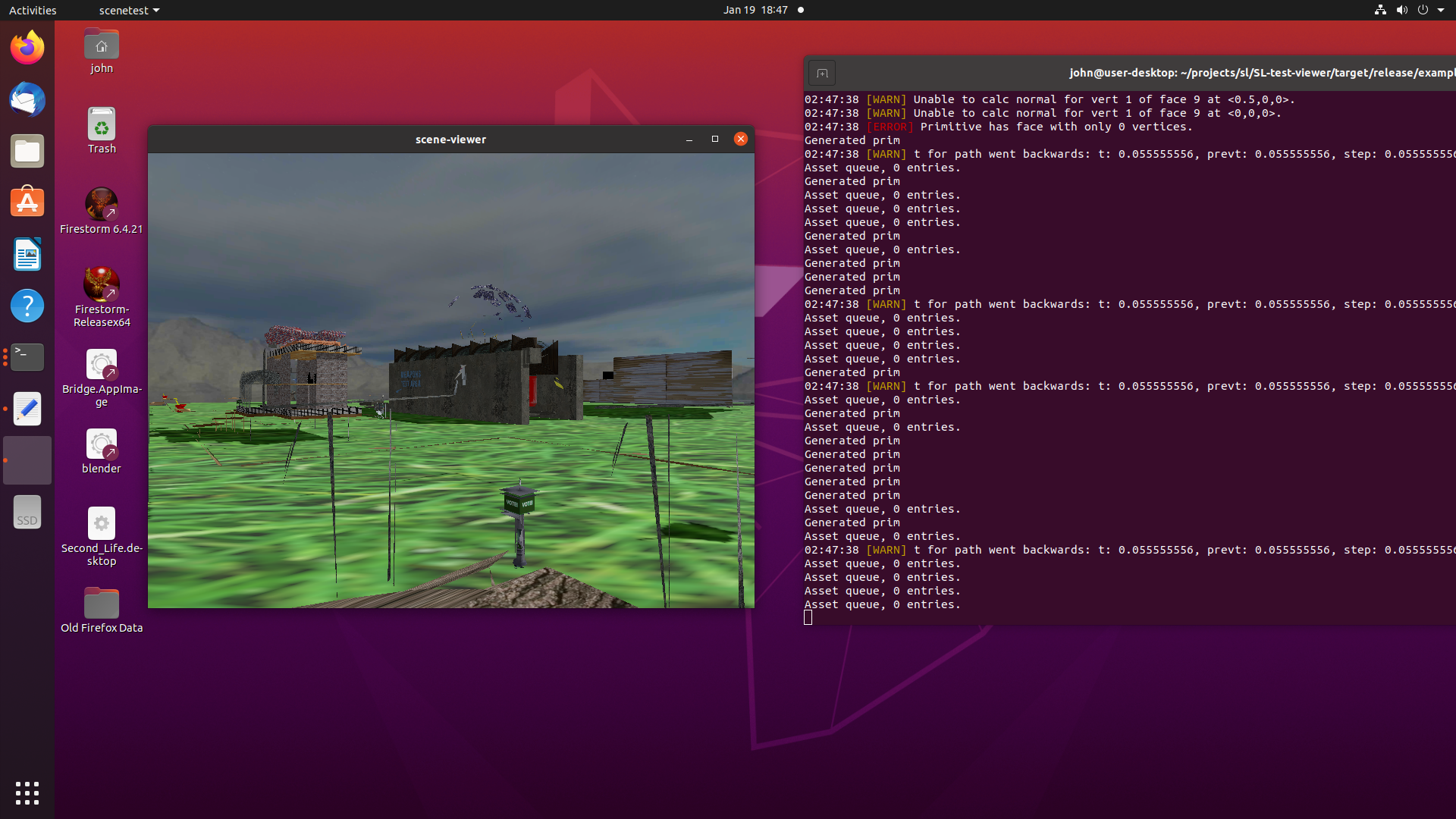This screenshot has width=1456, height=819.
Task: Open the network settings indicator
Action: coord(1379,10)
